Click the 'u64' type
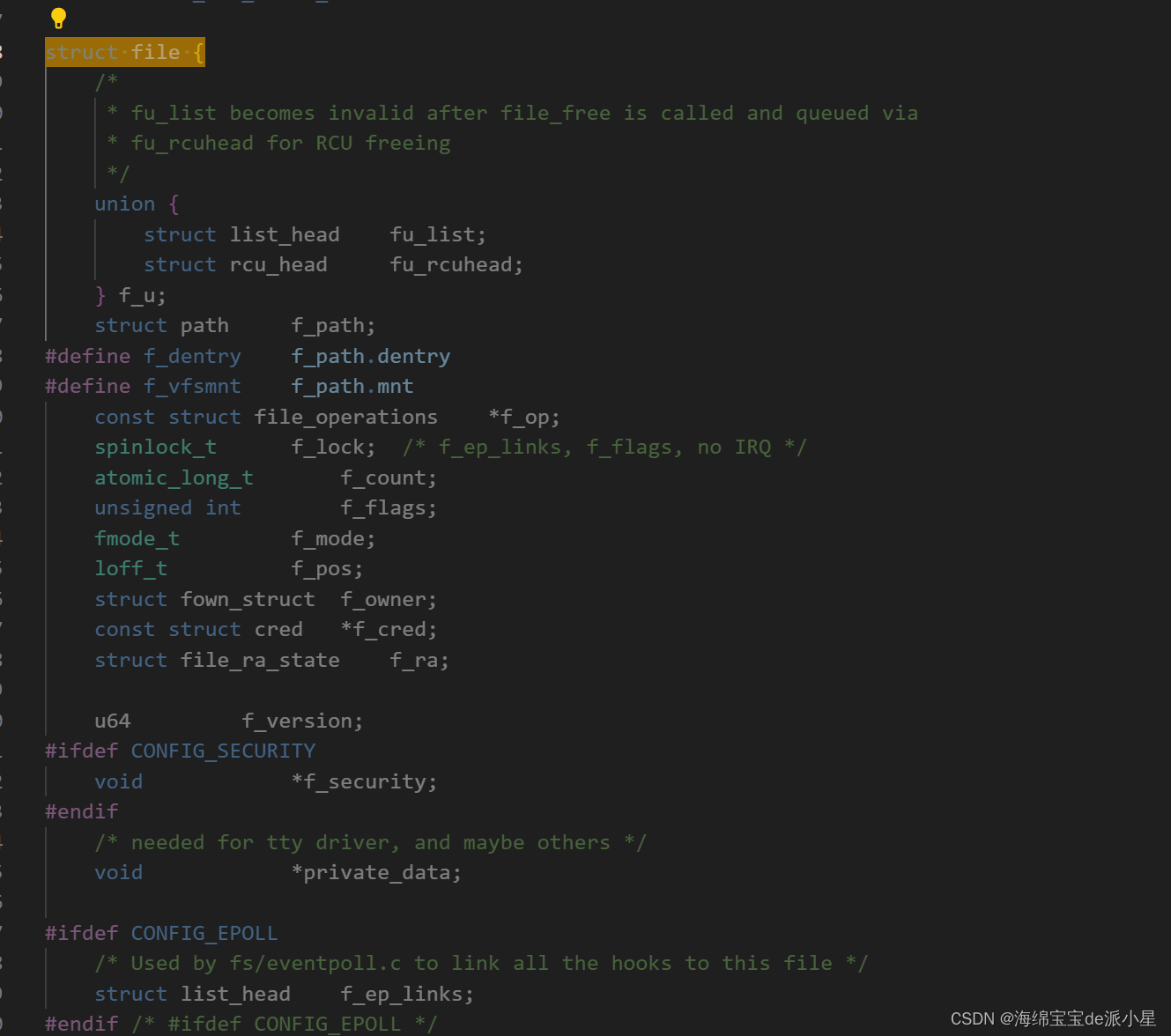Image resolution: width=1171 pixels, height=1036 pixels. point(113,721)
